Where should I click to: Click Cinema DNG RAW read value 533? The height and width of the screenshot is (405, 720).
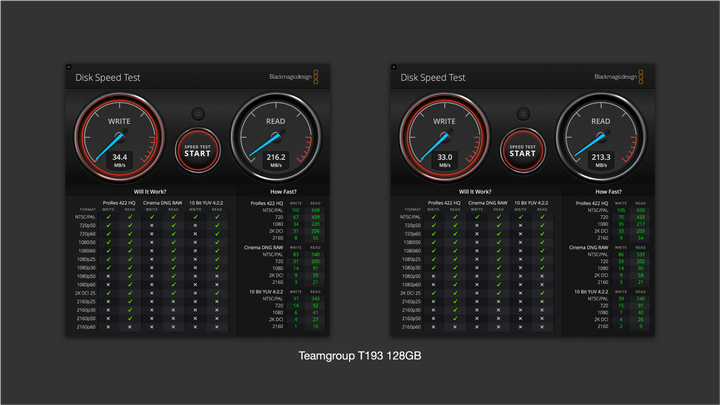click(x=641, y=254)
